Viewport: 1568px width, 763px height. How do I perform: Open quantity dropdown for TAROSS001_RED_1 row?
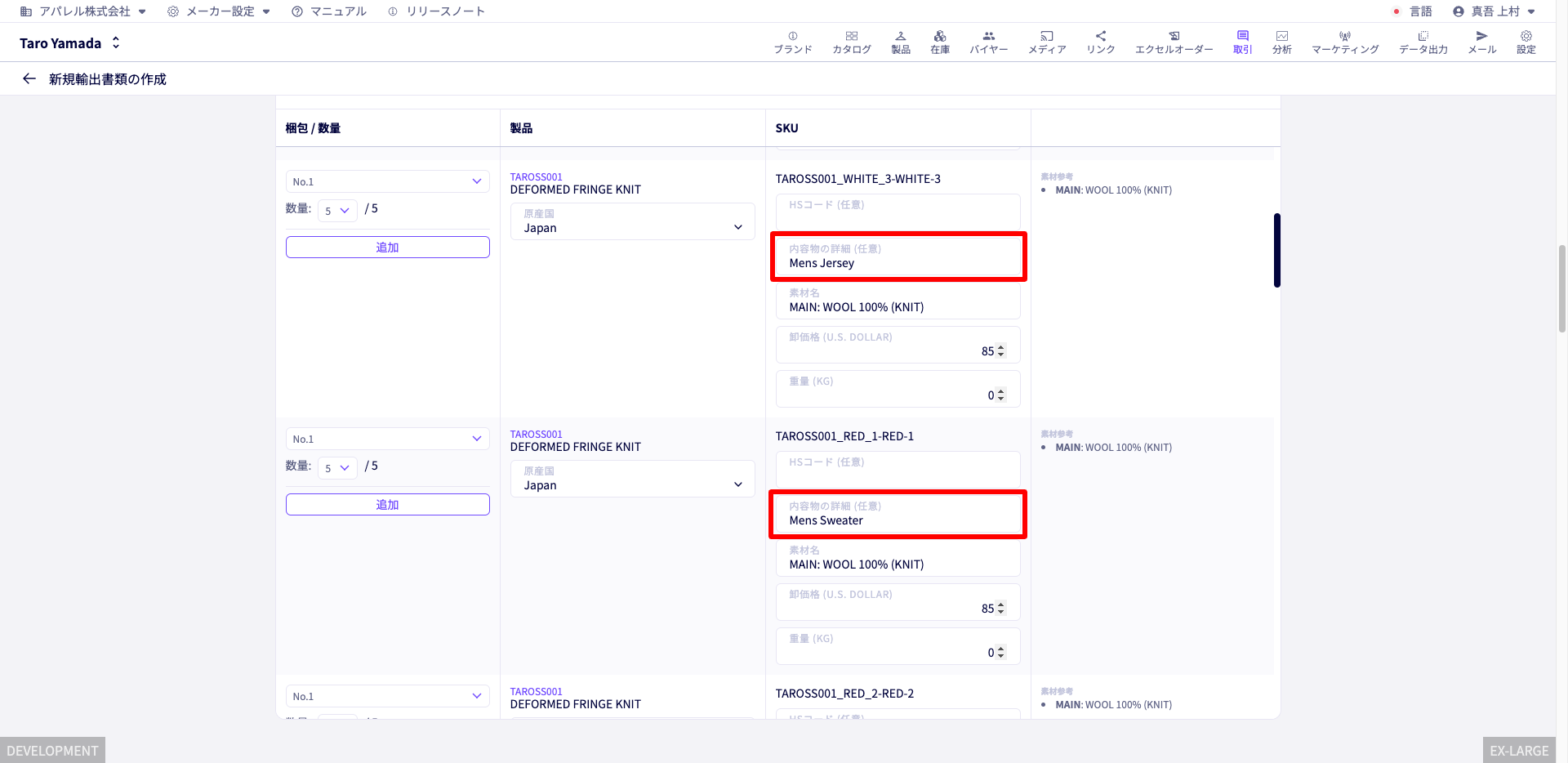point(337,467)
